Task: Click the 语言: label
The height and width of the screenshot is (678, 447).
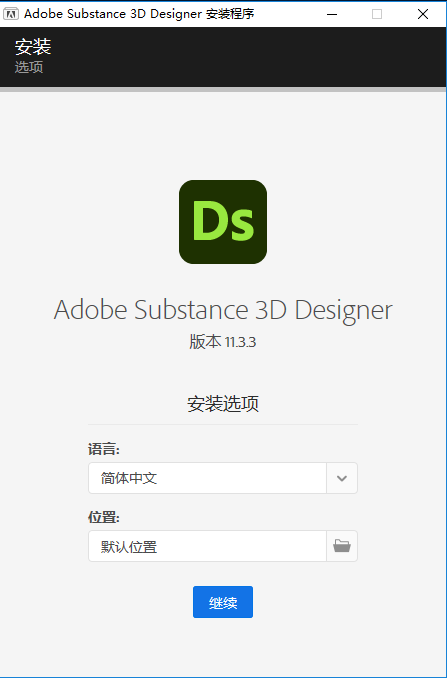Action: [x=104, y=449]
